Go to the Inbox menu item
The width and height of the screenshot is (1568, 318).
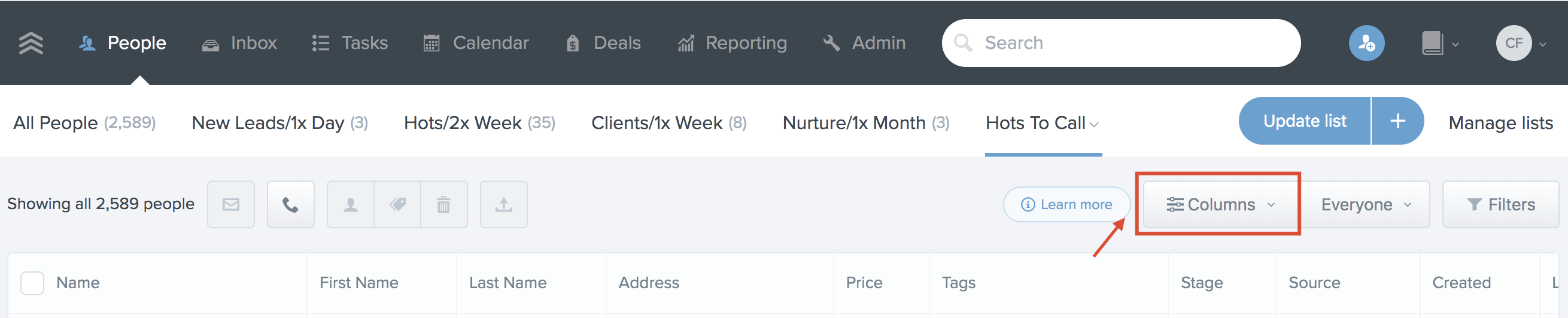point(239,43)
